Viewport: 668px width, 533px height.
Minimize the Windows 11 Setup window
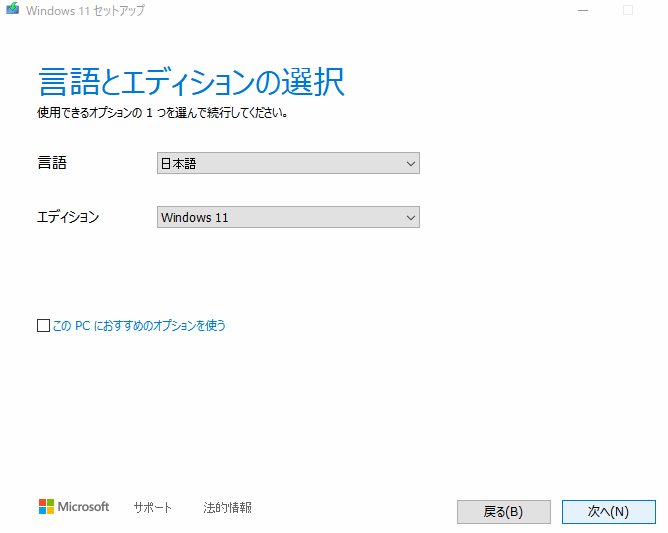tap(583, 10)
